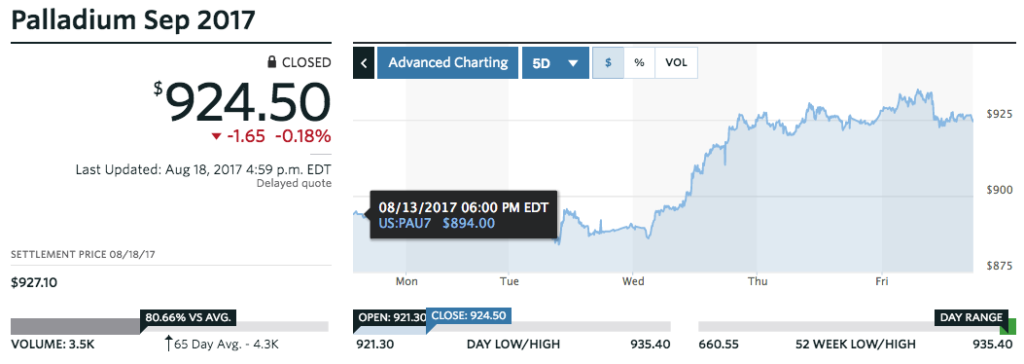Click the up arrow beside 65 Day Avg.

[168, 343]
